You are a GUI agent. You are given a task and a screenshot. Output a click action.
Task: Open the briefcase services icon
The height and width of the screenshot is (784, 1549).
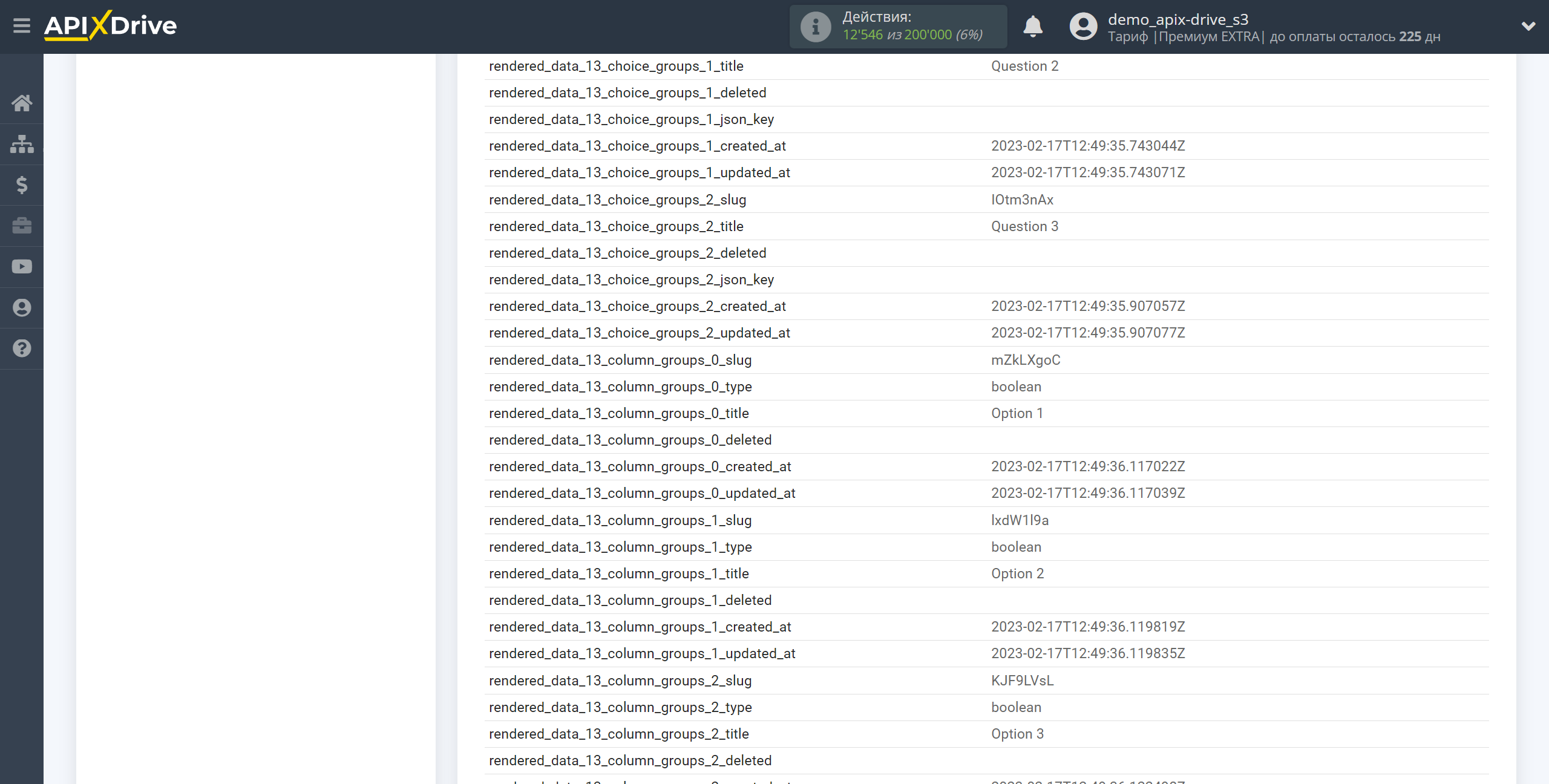[x=22, y=226]
